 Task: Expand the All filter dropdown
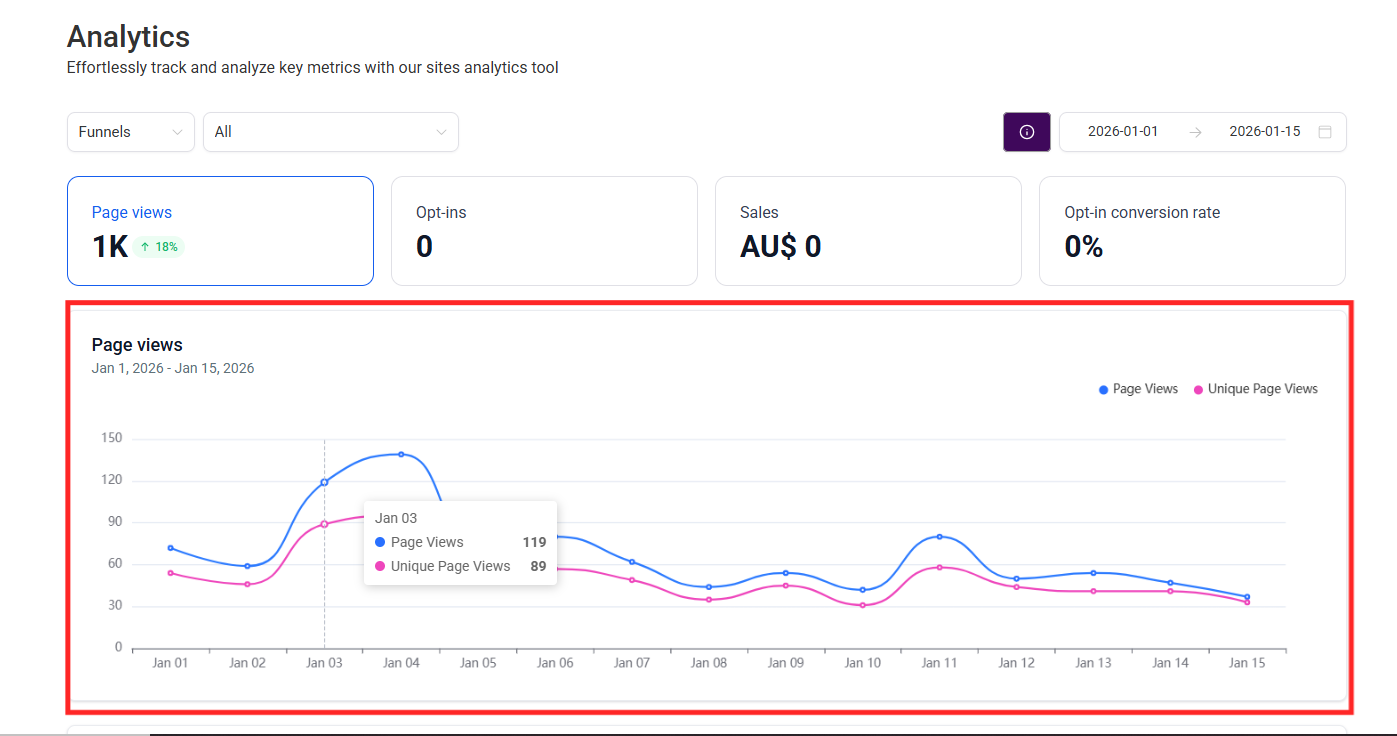pyautogui.click(x=330, y=132)
